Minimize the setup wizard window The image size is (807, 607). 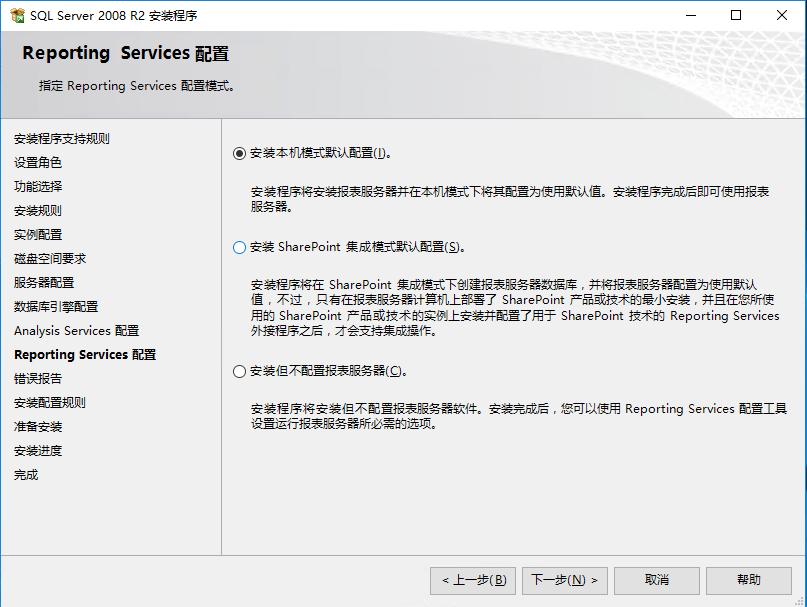tap(688, 16)
